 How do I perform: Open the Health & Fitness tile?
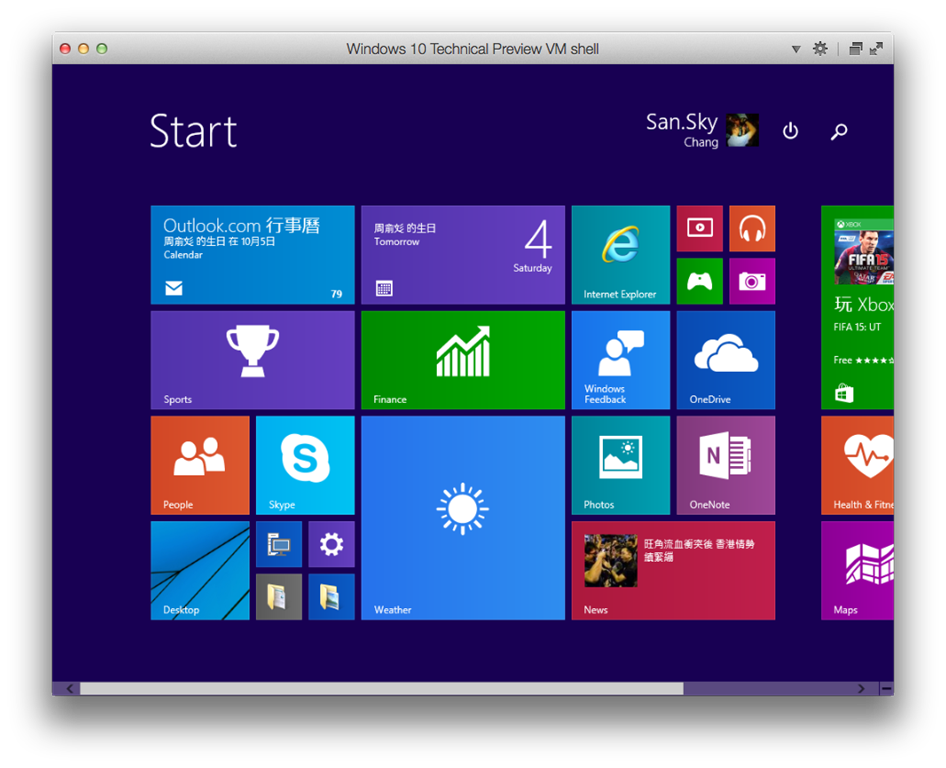tap(857, 465)
